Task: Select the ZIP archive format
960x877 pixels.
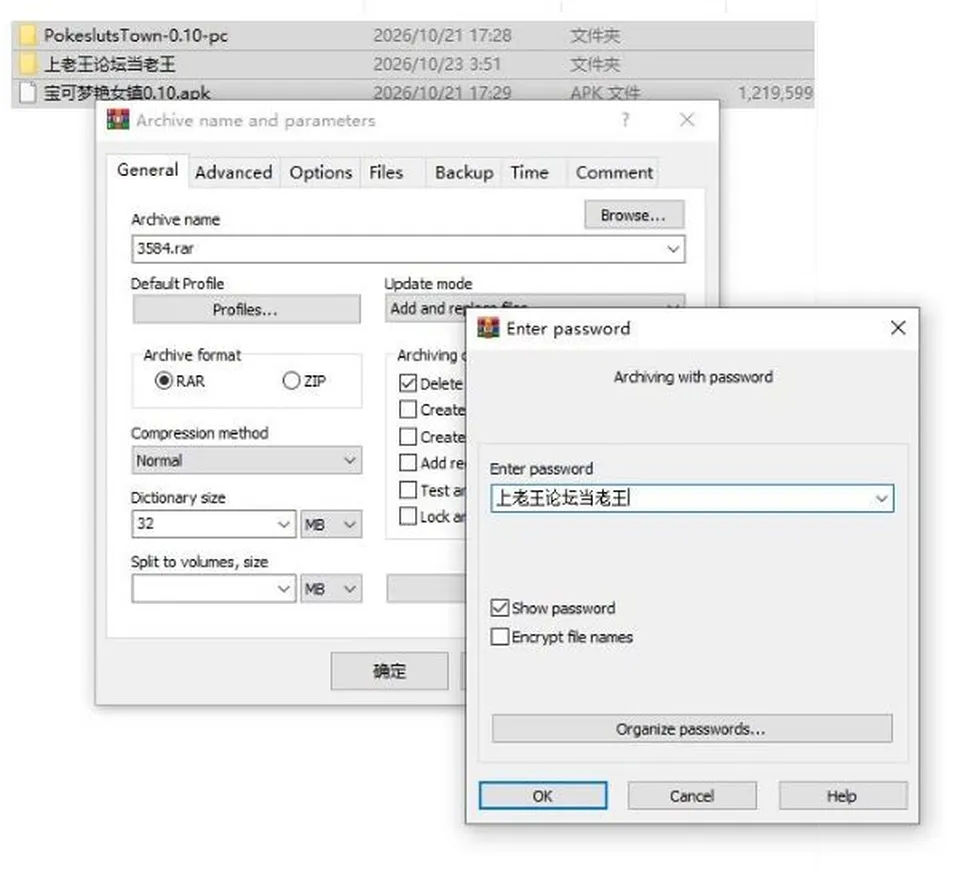Action: pos(291,381)
